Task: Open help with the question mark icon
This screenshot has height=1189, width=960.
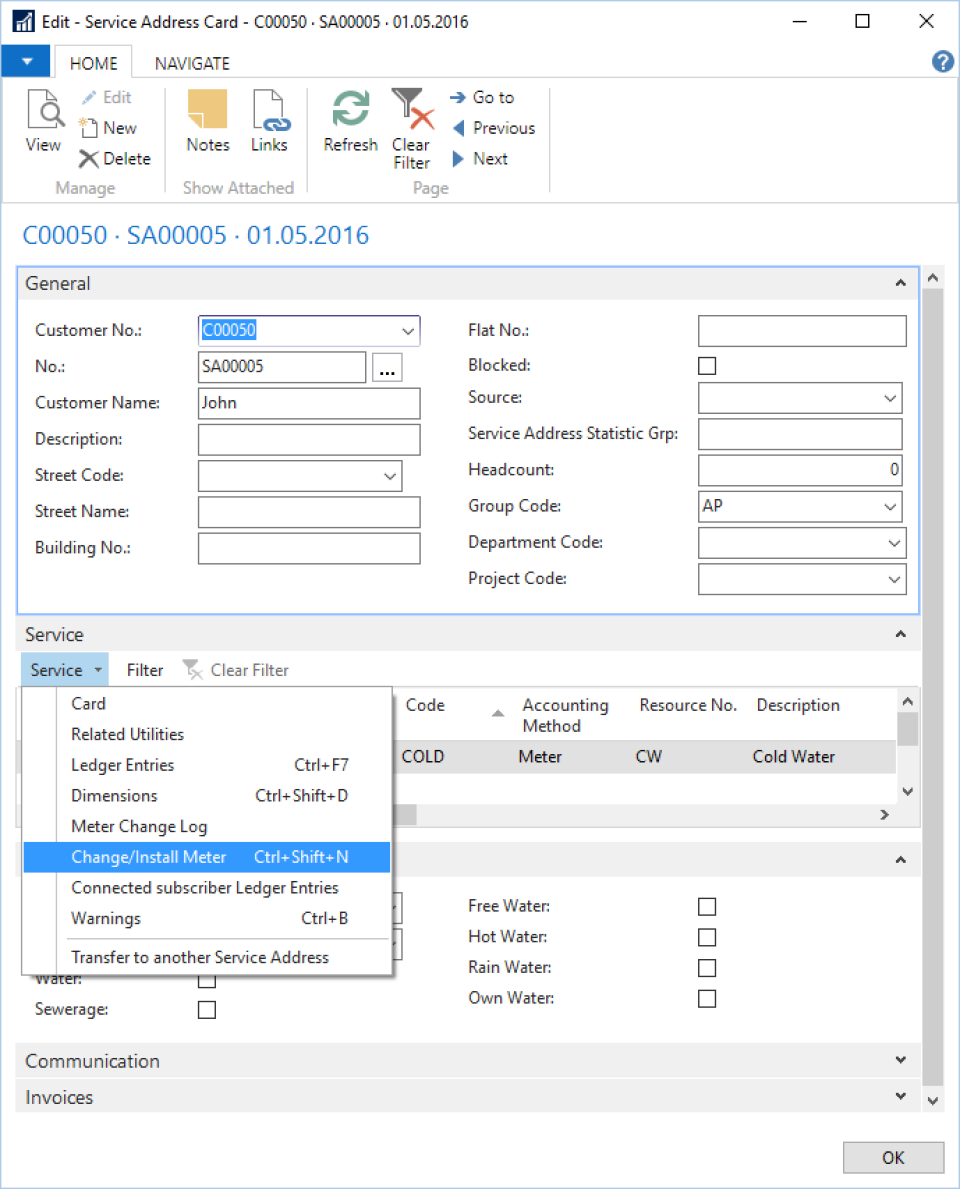Action: click(943, 61)
